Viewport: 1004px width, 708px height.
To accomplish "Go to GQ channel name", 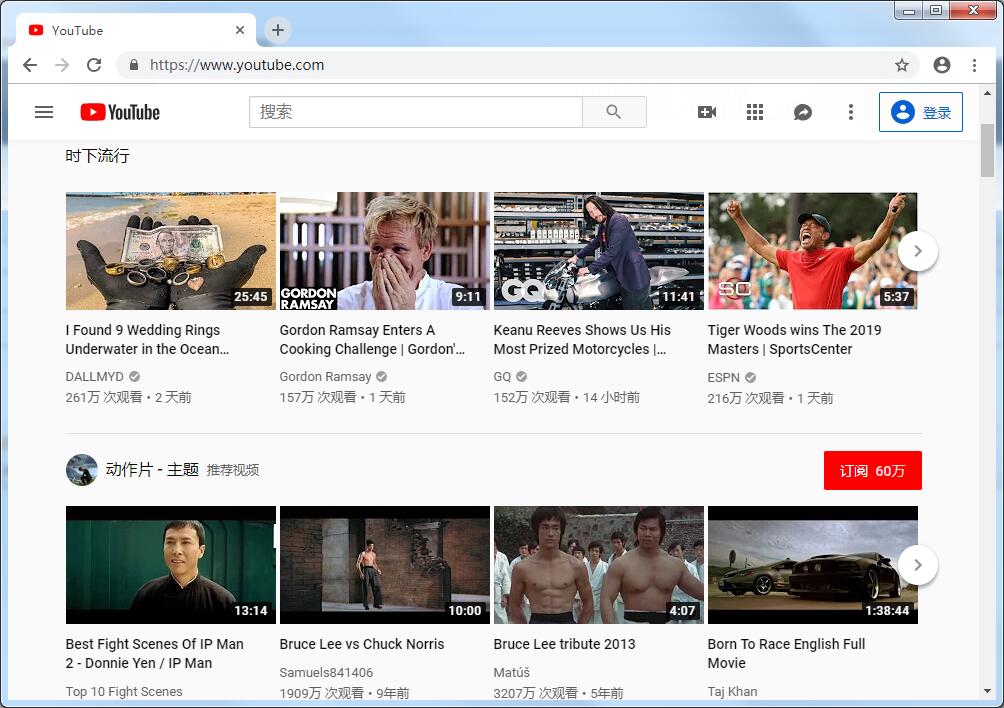I will pos(502,376).
